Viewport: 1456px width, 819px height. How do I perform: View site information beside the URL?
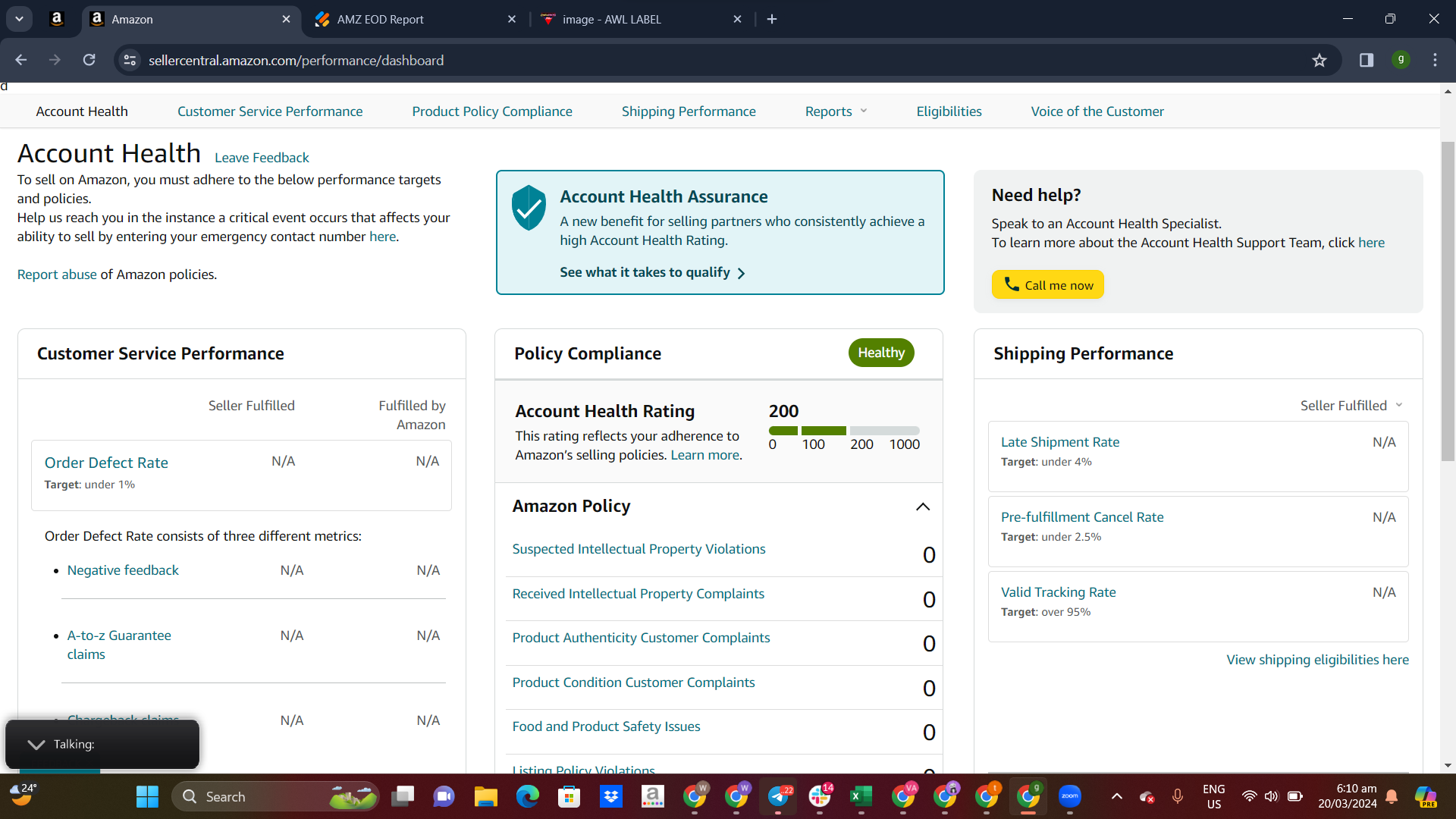click(130, 60)
